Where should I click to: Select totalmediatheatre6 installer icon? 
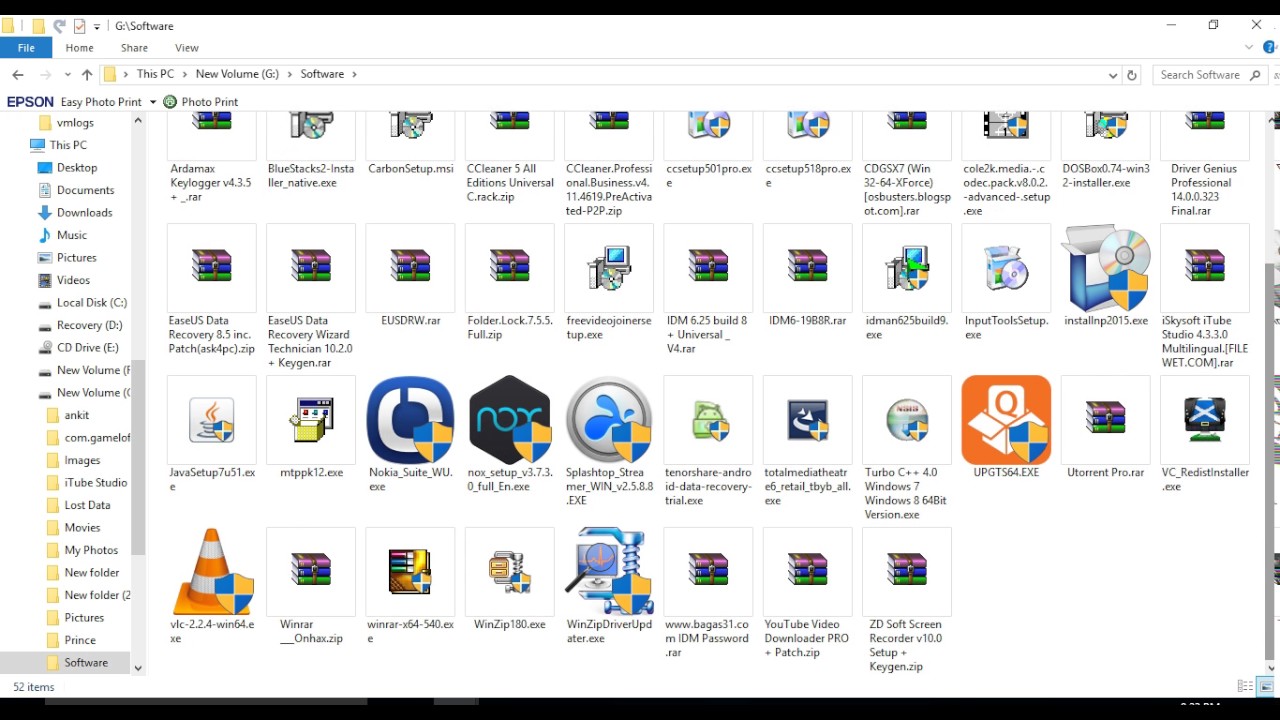[807, 420]
